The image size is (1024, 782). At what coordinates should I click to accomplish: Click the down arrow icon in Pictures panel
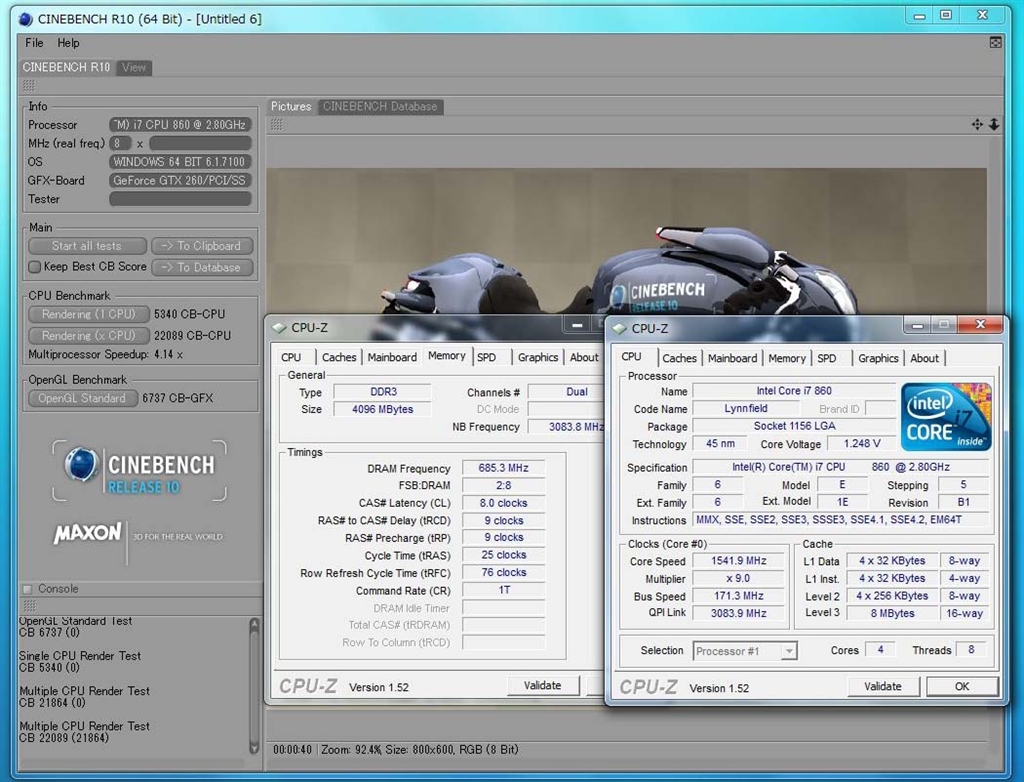click(994, 124)
